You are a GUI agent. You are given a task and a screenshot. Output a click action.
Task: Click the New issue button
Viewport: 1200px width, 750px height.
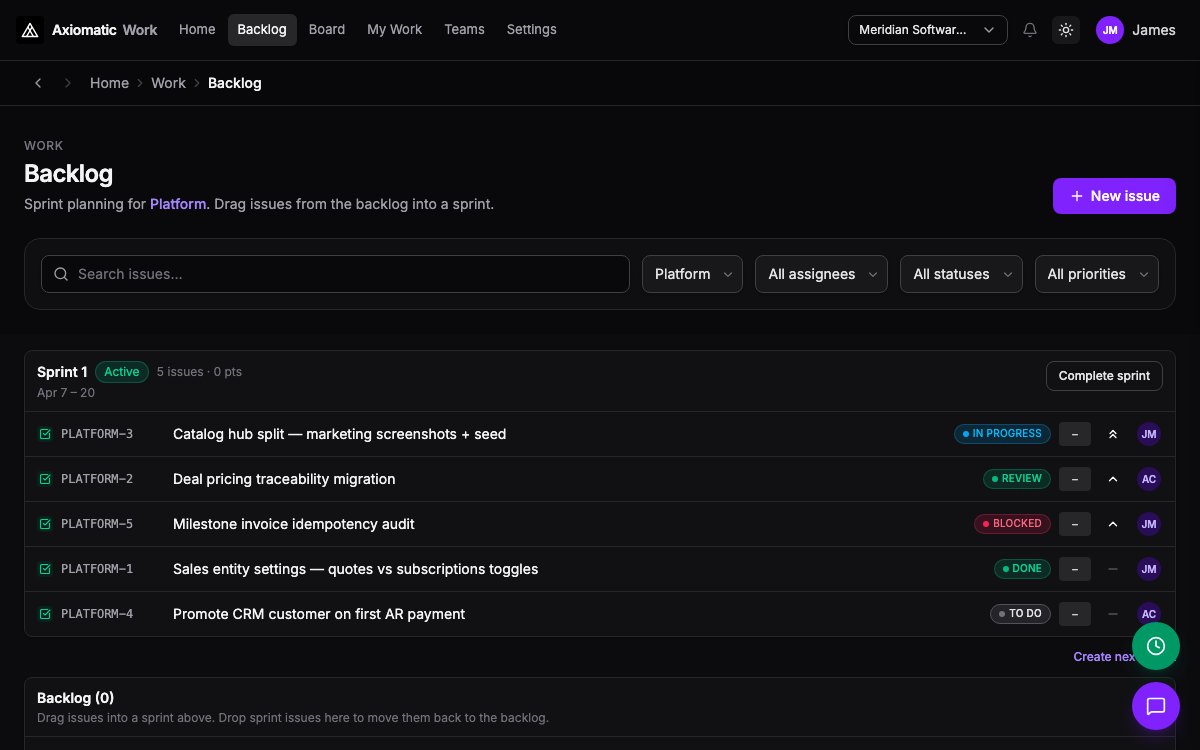(1114, 196)
